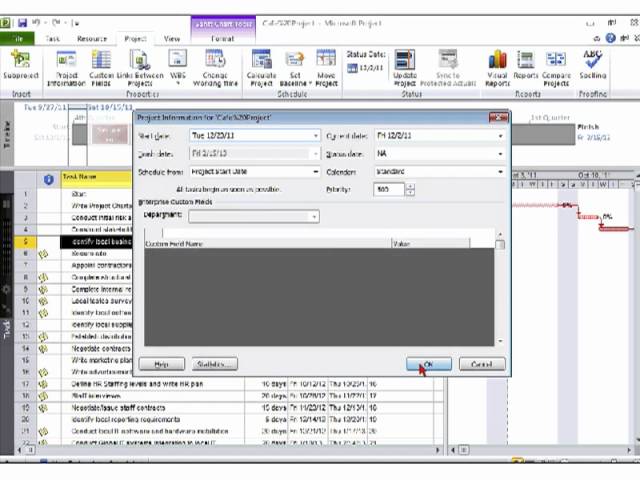
Task: Click Gantt chart horizontal scrollbar left arrow
Action: [453, 450]
